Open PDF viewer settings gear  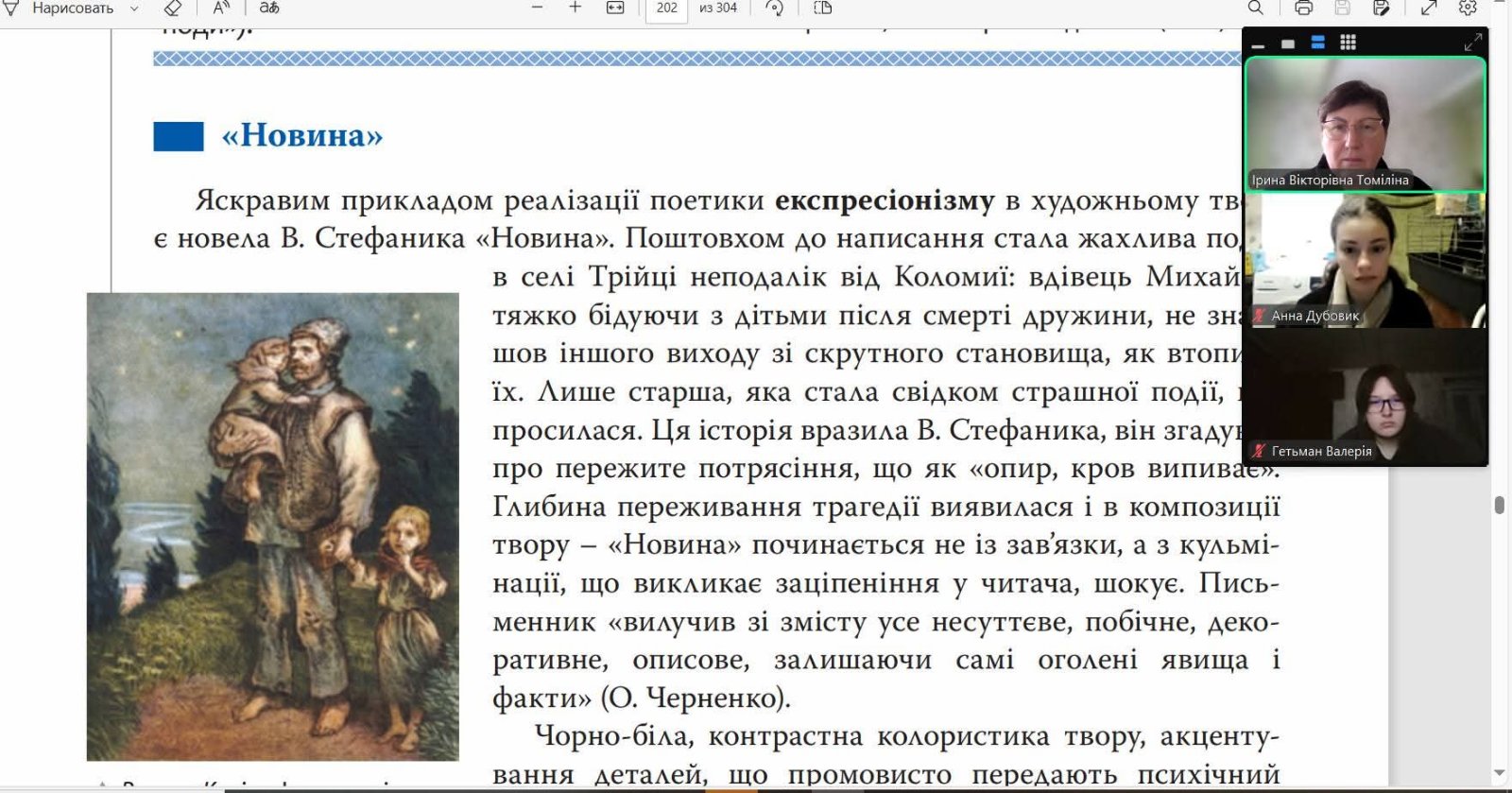(x=1468, y=9)
